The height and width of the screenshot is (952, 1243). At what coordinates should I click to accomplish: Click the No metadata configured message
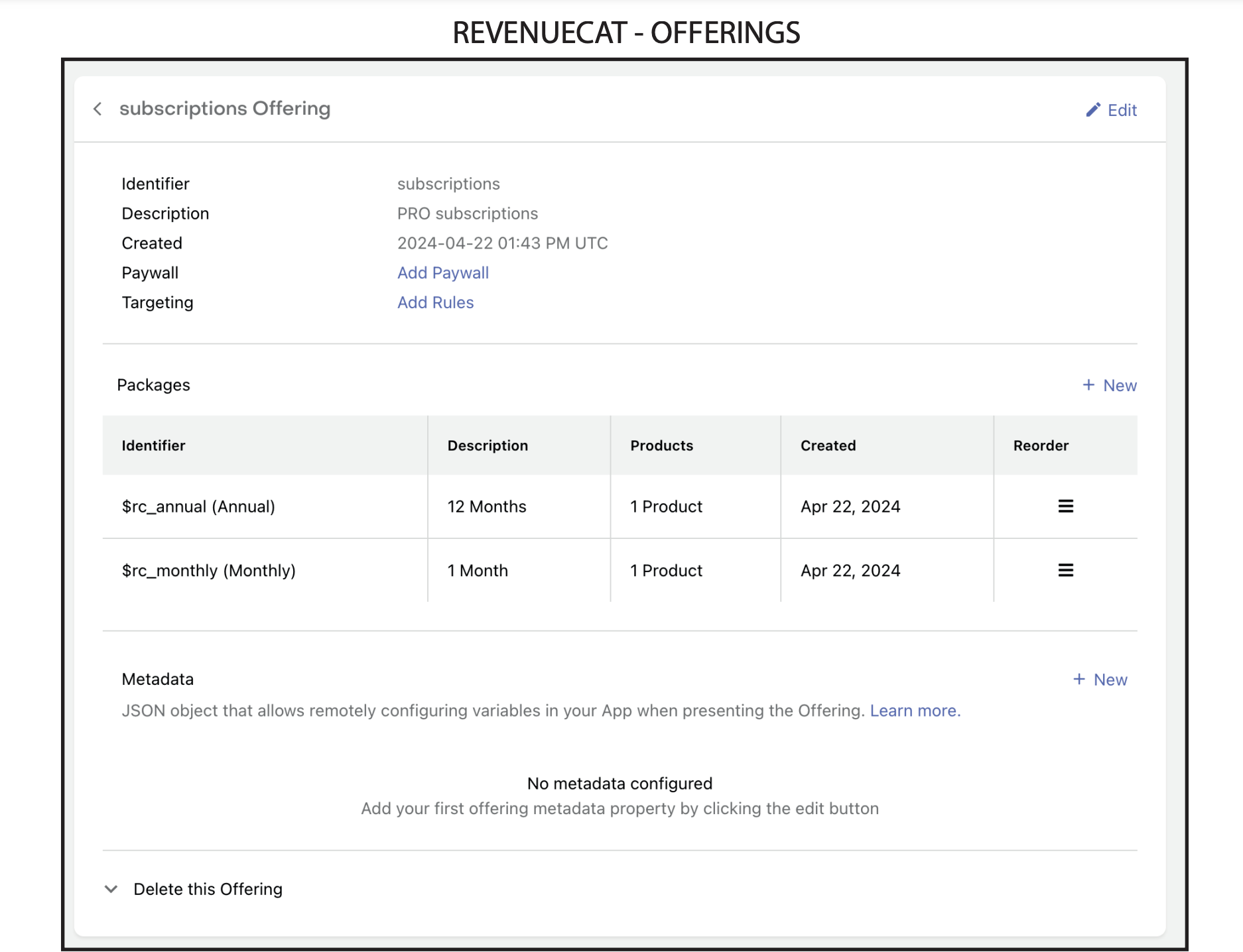pyautogui.click(x=620, y=784)
